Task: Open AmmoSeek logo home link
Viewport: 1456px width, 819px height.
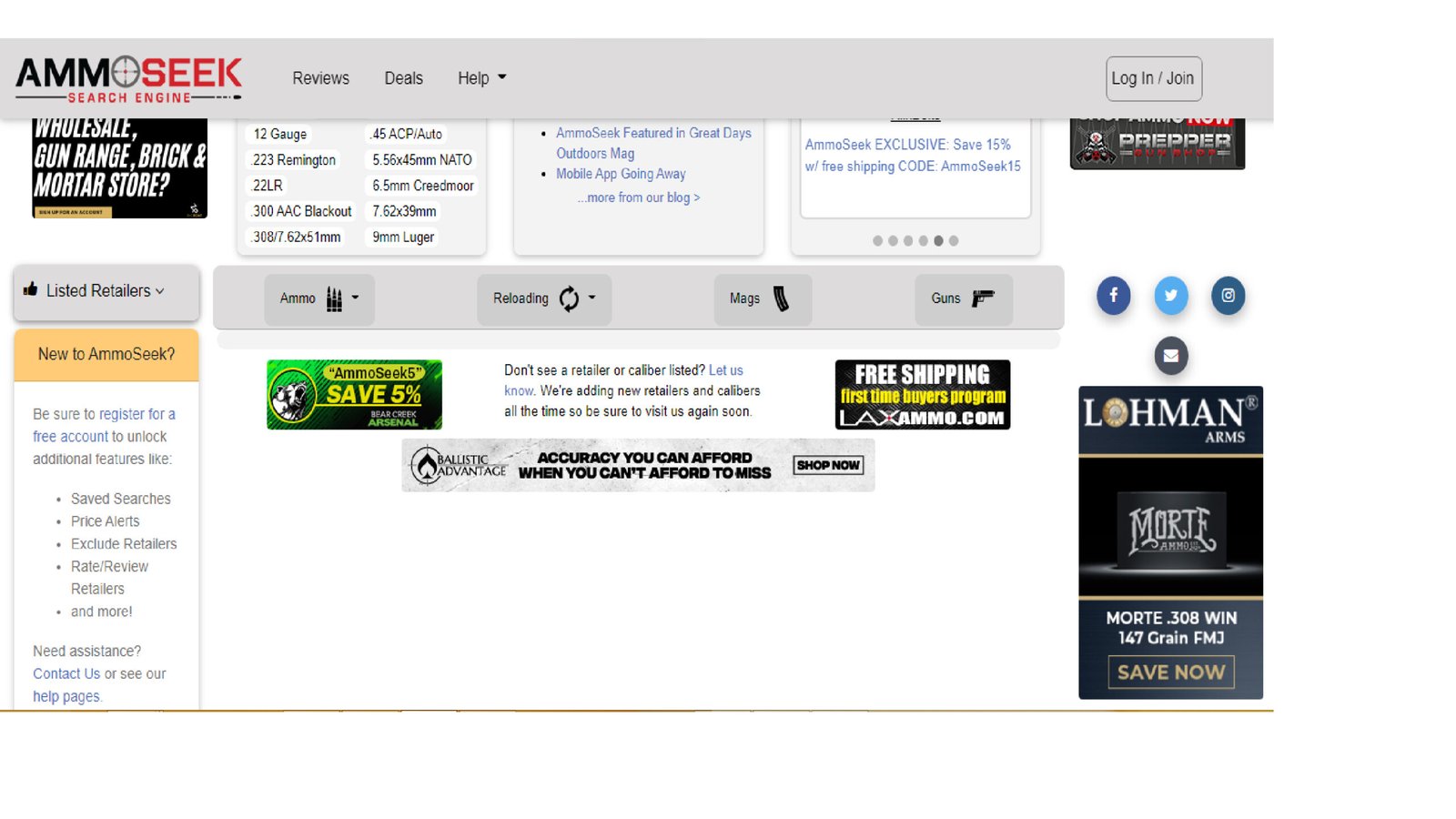Action: point(128,79)
